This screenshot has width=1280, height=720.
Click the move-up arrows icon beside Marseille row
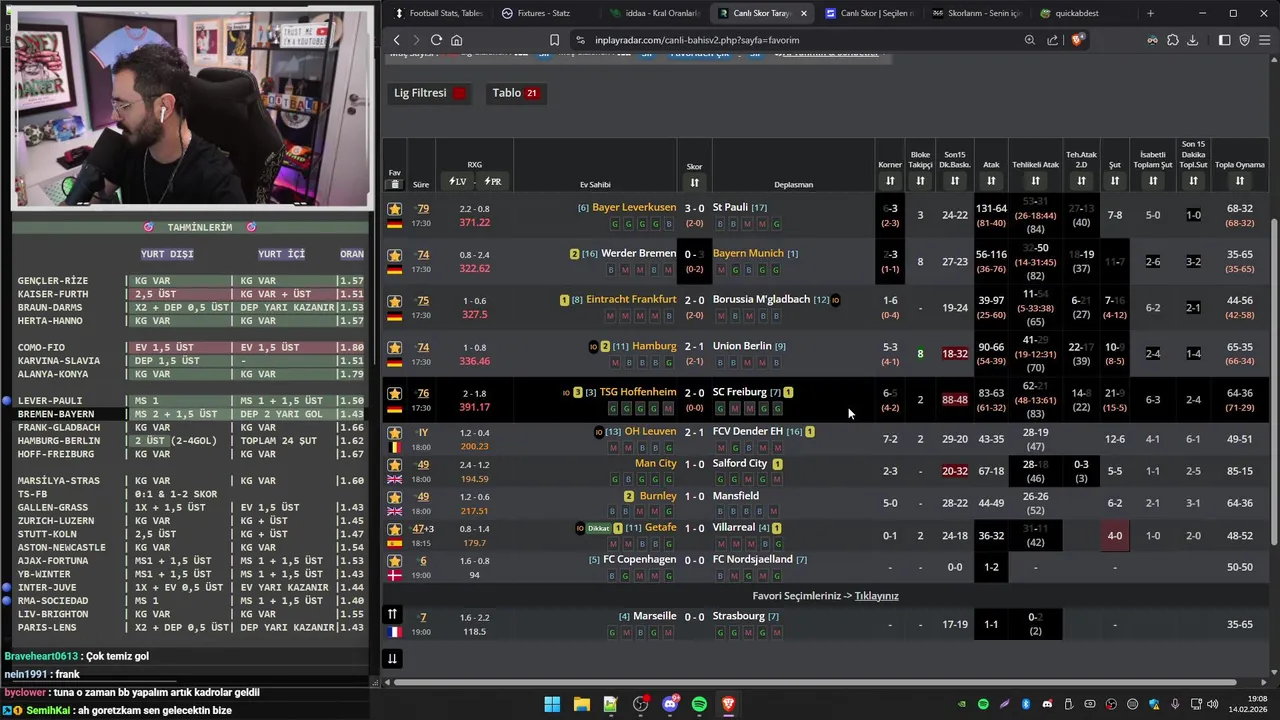click(392, 614)
